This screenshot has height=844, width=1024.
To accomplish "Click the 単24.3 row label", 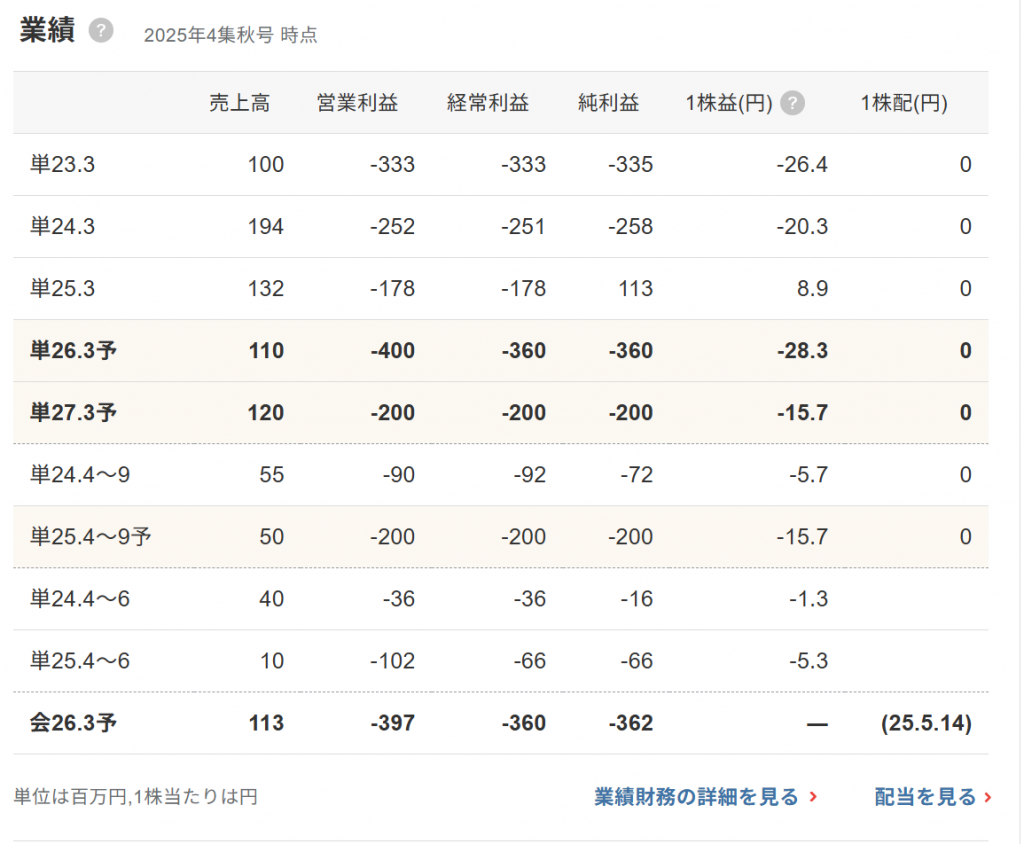I will [62, 227].
